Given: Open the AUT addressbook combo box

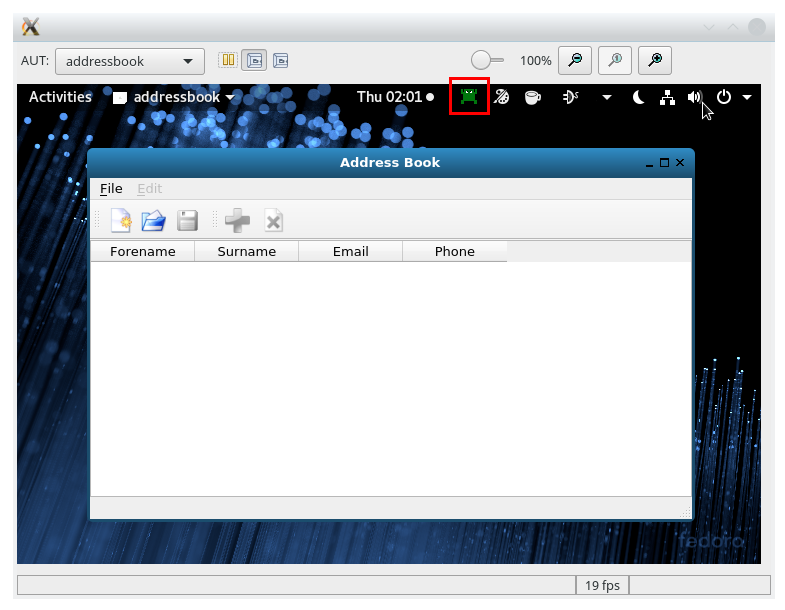Looking at the screenshot, I should pos(129,61).
